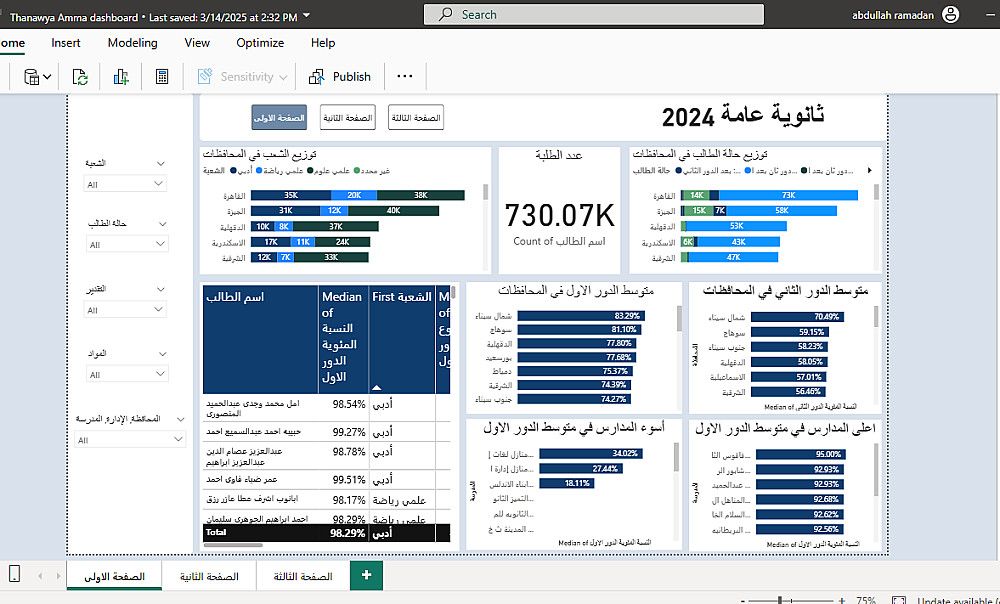Open the file title dropdown caret
This screenshot has height=604, width=1000.
point(306,15)
